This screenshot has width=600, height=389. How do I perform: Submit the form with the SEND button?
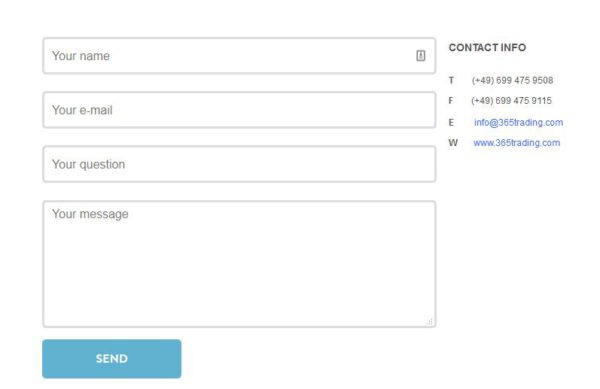click(x=112, y=359)
